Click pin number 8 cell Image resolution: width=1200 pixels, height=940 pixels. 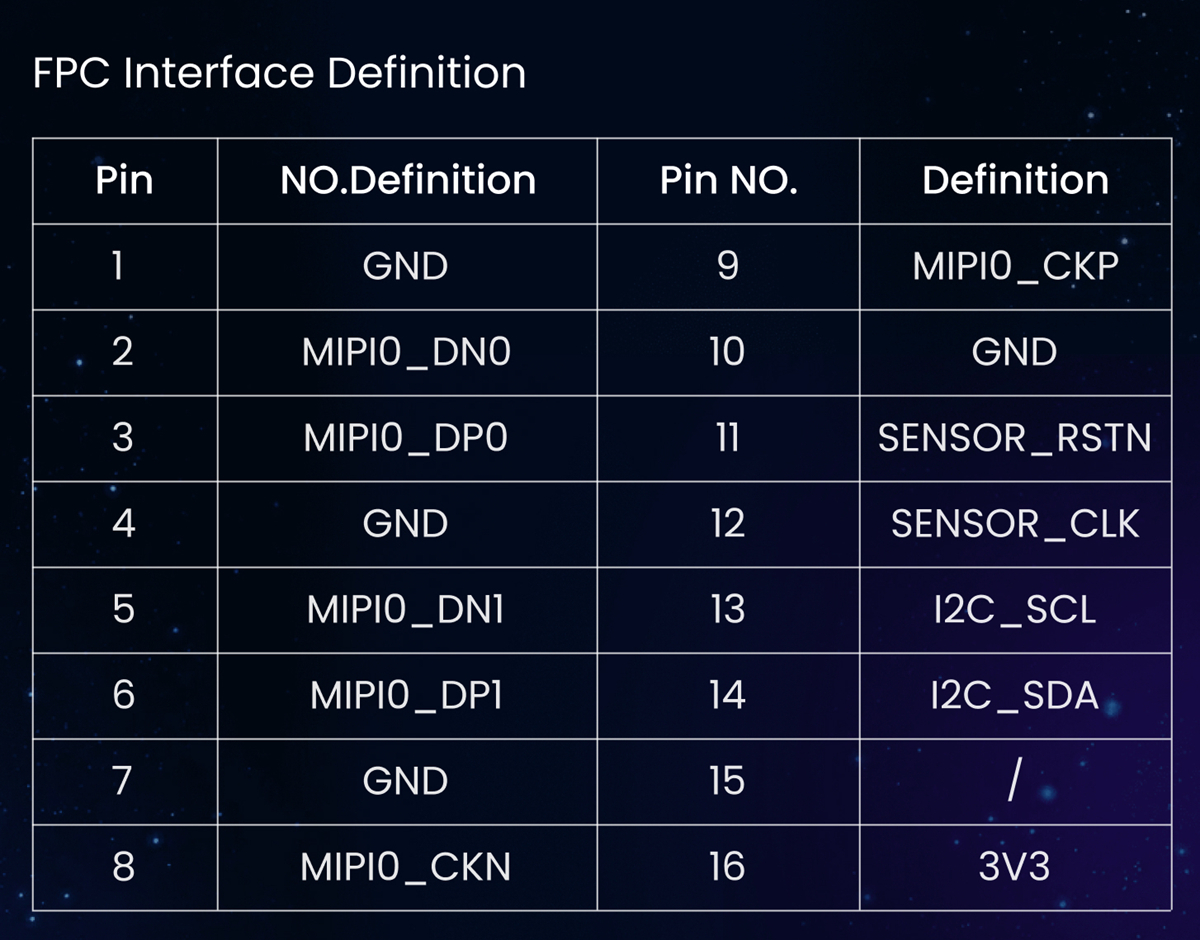tap(124, 867)
